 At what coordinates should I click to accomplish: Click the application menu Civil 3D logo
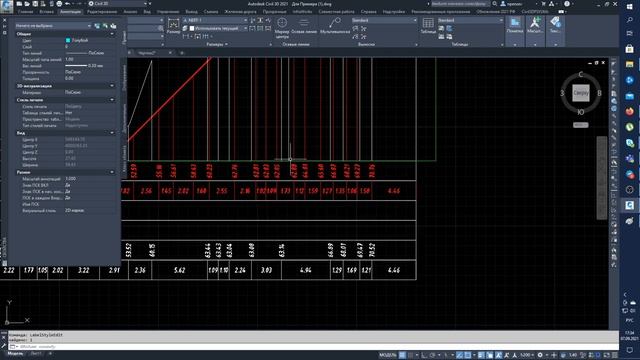point(7,6)
